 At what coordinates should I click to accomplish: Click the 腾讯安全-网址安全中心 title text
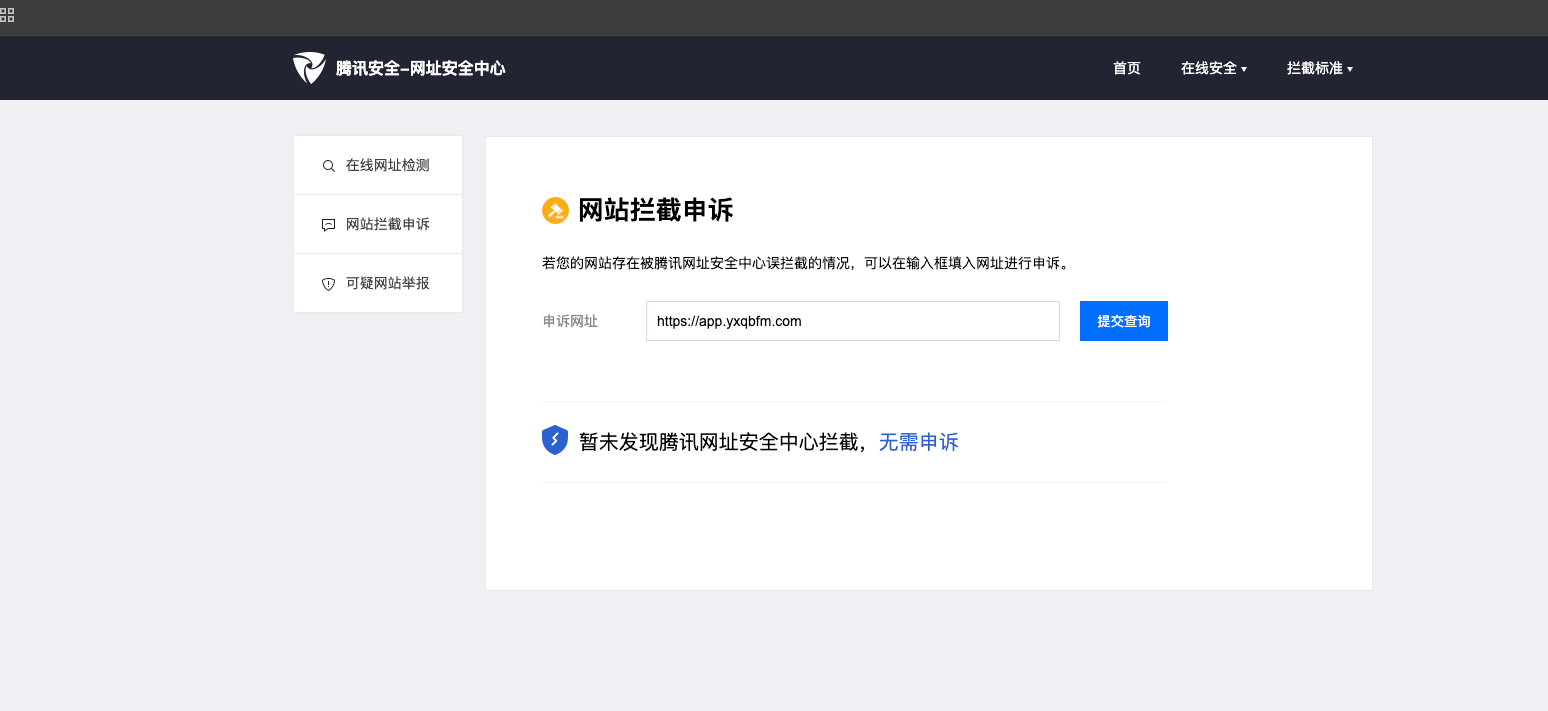point(421,68)
